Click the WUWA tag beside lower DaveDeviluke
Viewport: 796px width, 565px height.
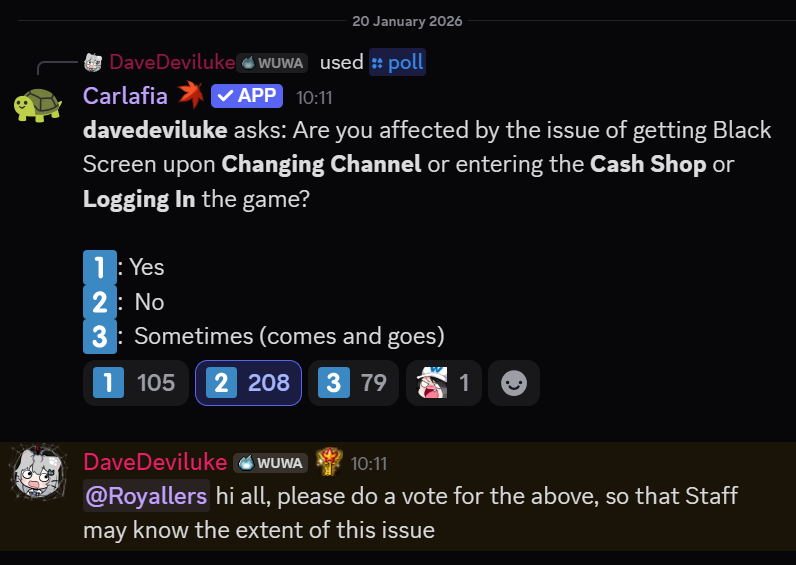point(270,463)
